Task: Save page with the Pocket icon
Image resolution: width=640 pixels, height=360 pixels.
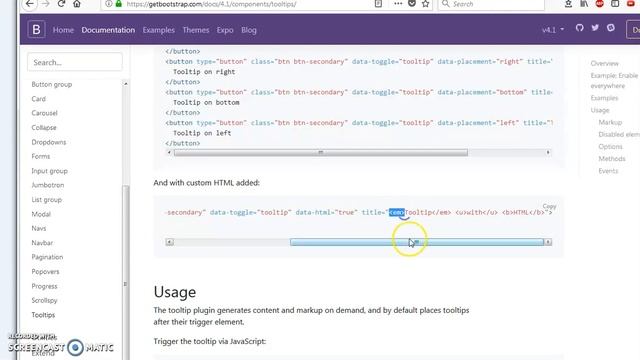Action: click(412, 4)
